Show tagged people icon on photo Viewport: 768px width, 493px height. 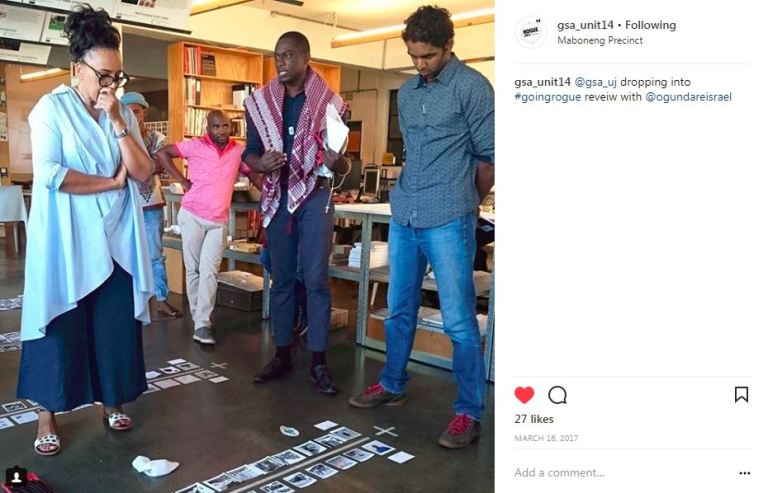pos(16,476)
